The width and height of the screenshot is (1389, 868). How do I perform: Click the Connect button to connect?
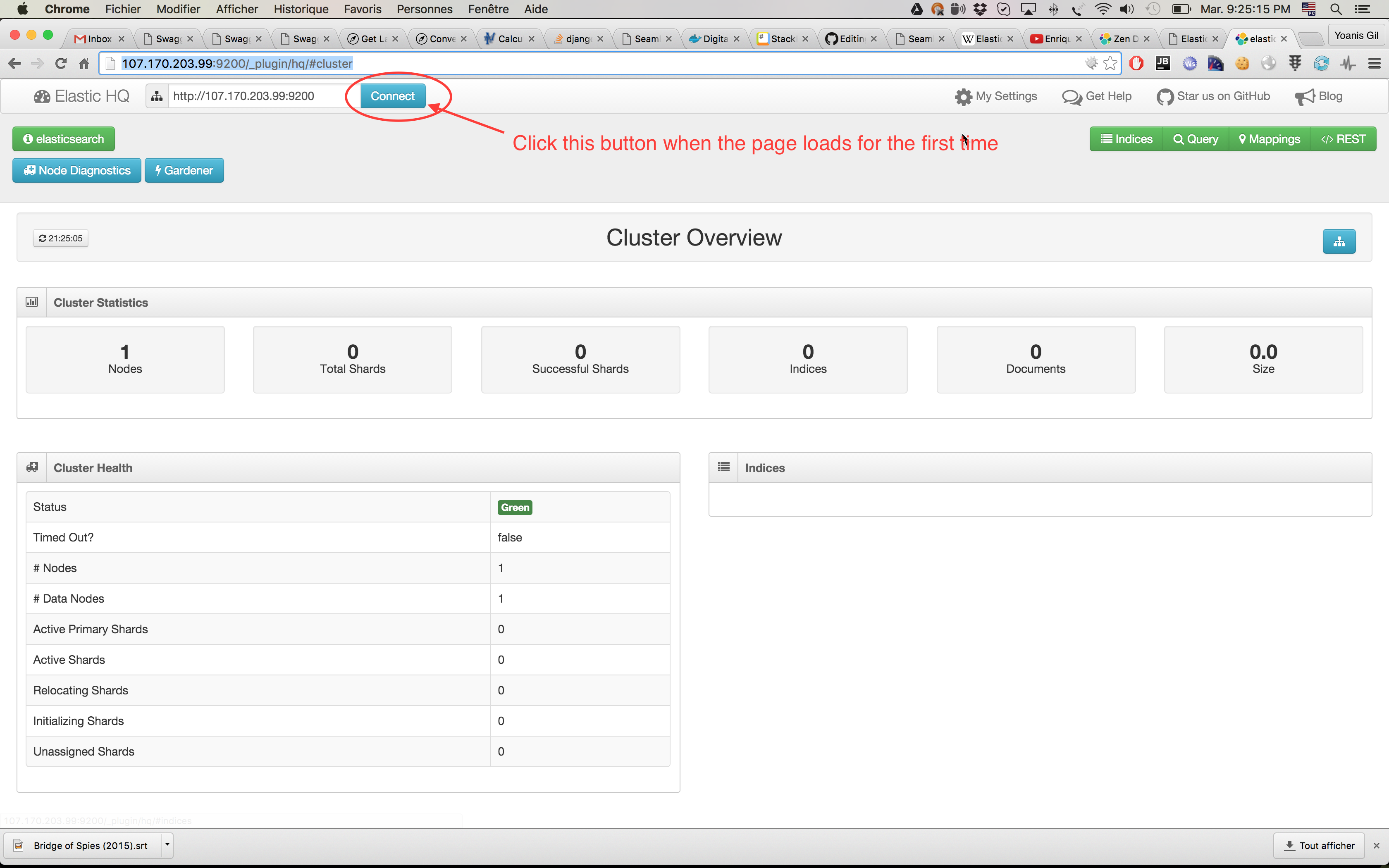pyautogui.click(x=392, y=95)
